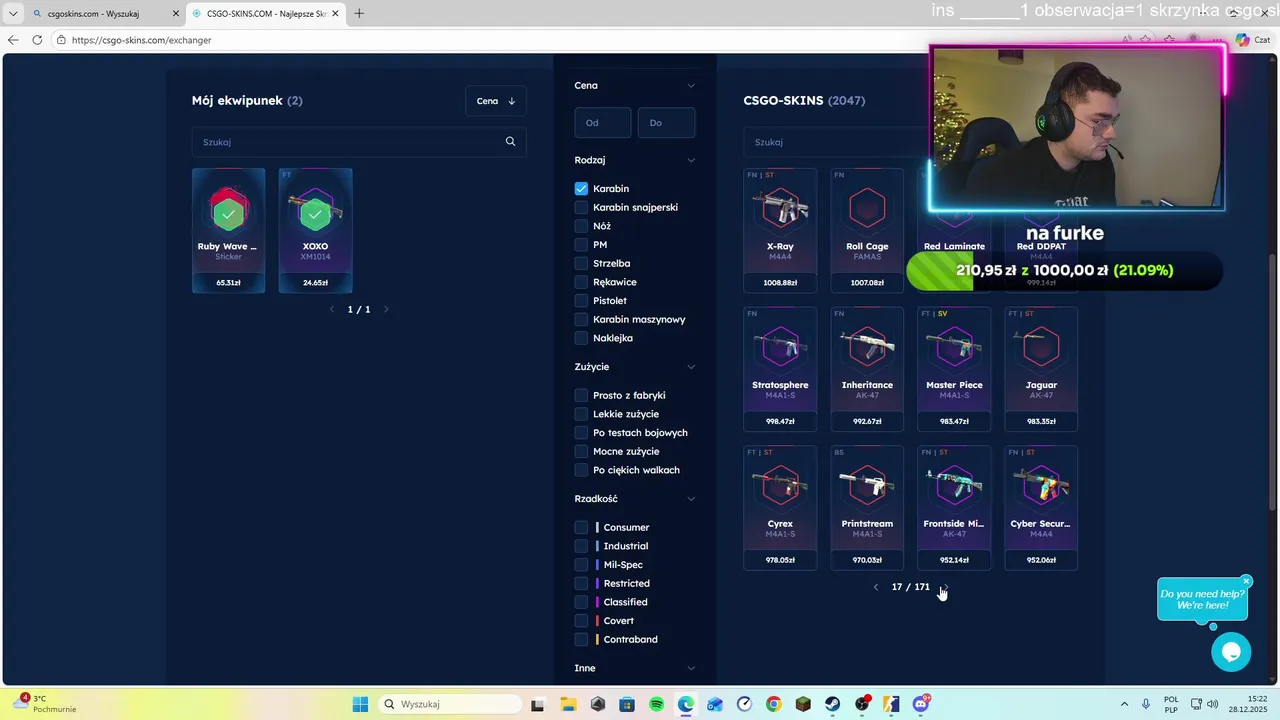
Task: Click the site info icon in address bar
Action: (61, 40)
